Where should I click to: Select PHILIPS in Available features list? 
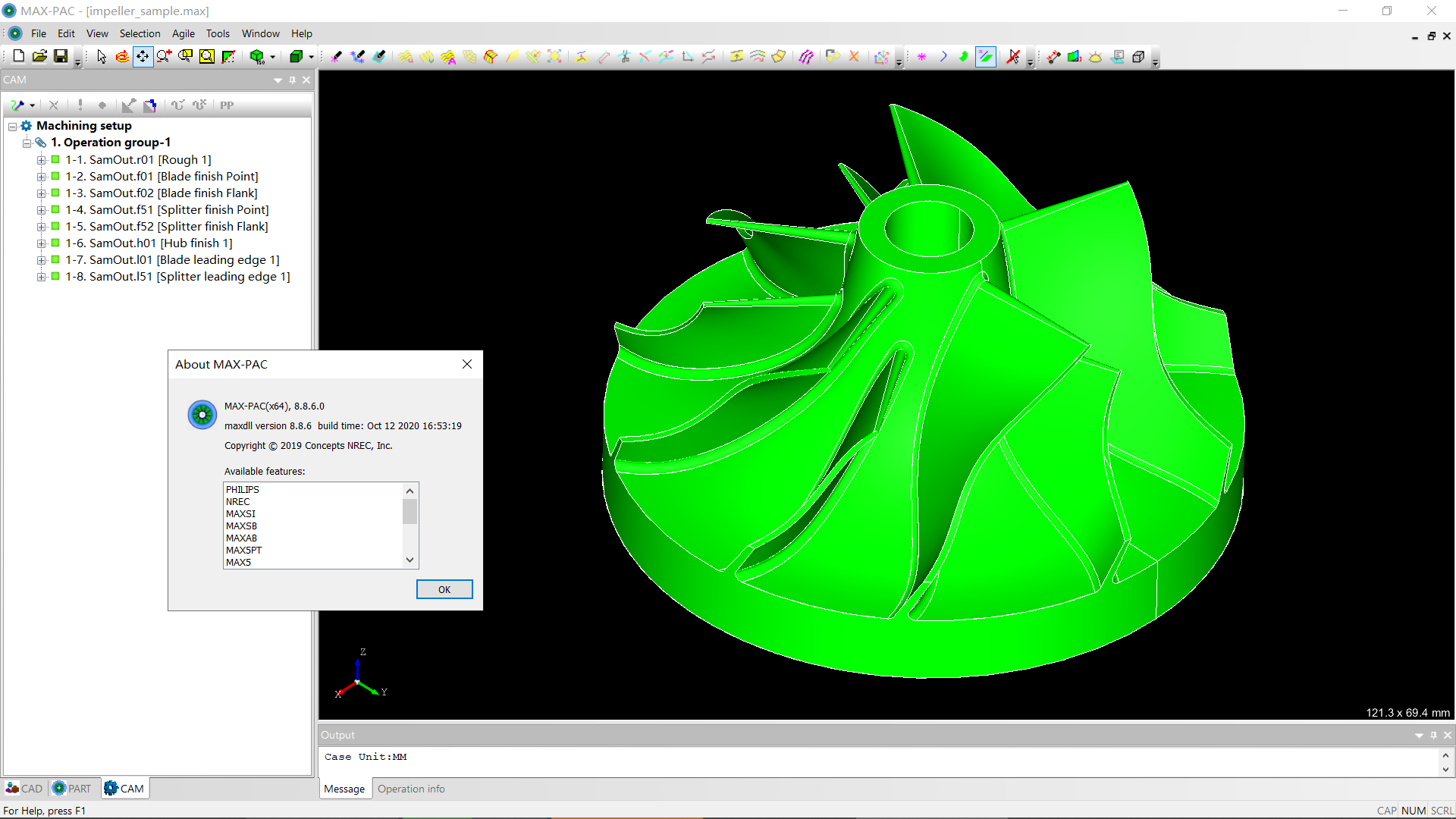click(x=243, y=489)
